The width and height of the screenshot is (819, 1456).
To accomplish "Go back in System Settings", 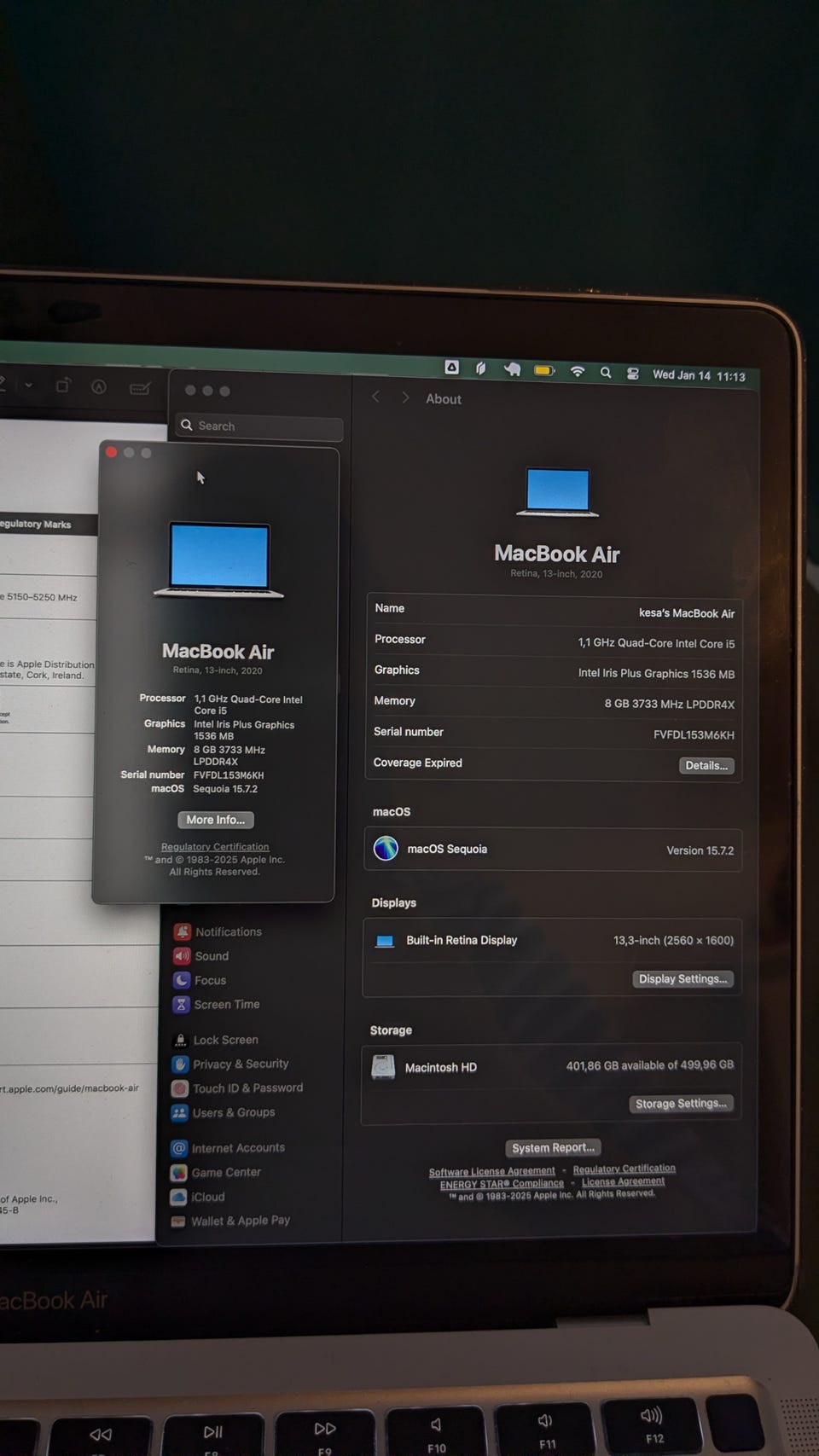I will pyautogui.click(x=375, y=397).
